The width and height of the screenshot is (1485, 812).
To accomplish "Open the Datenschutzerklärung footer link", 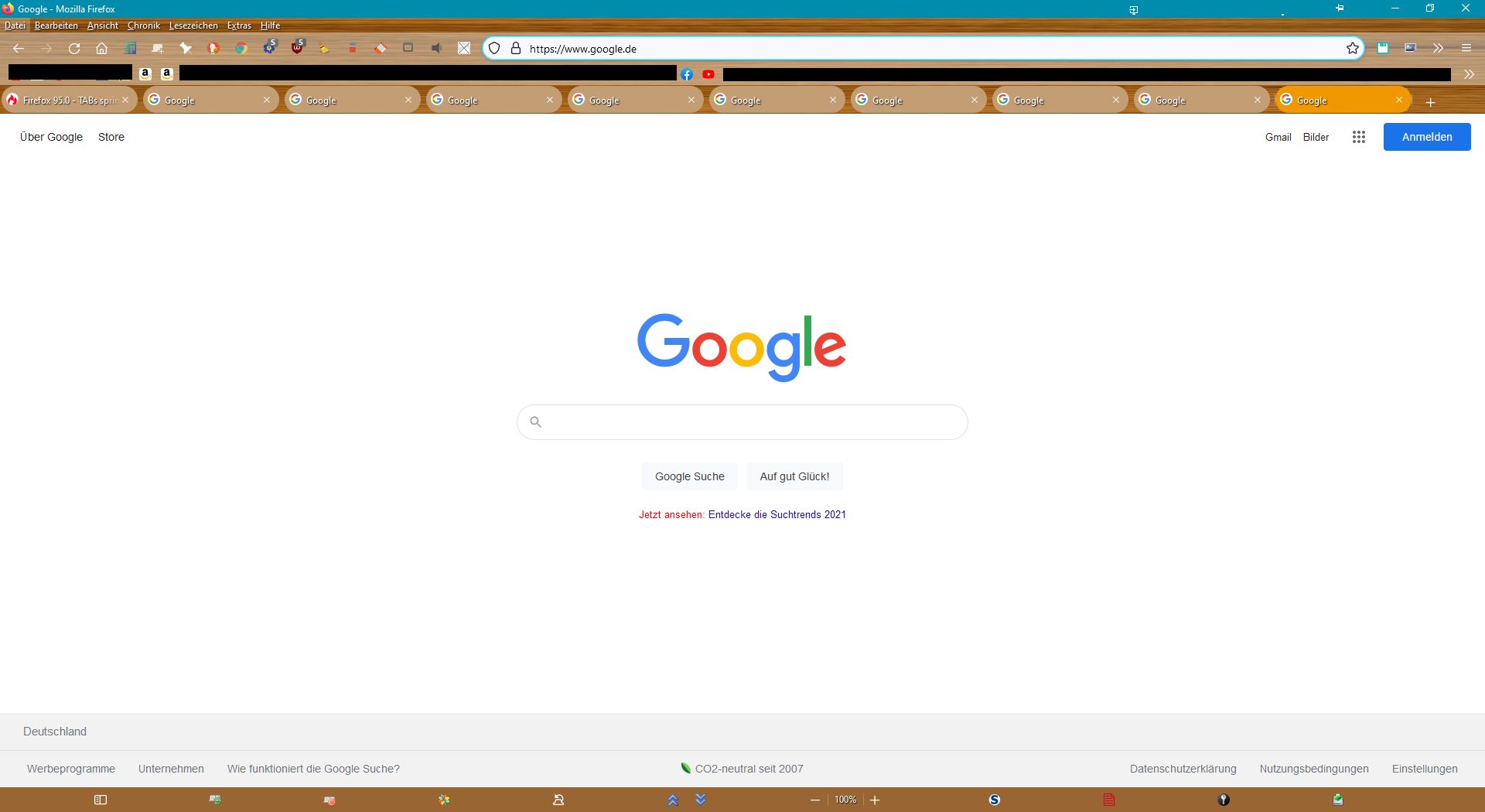I will (x=1183, y=769).
